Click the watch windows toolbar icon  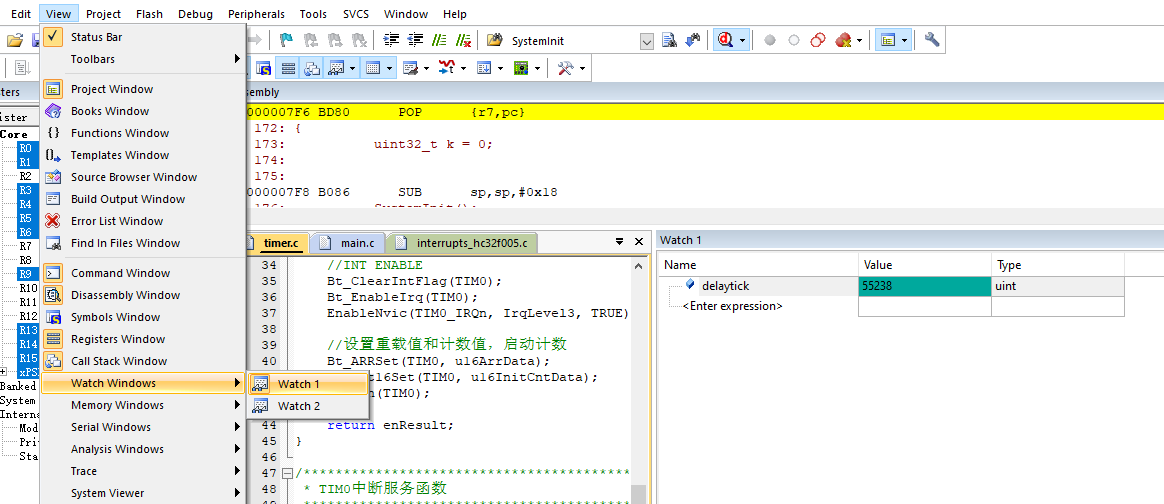pos(336,68)
